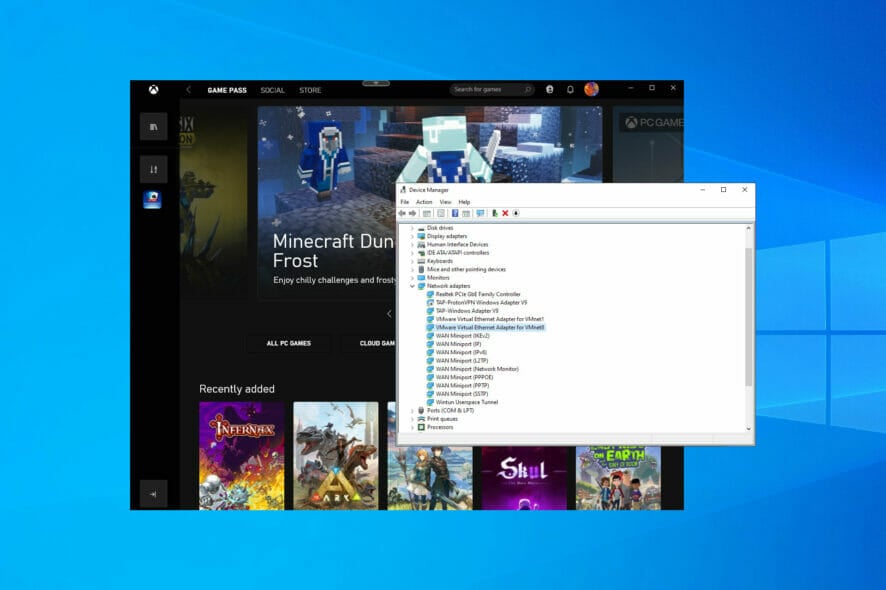Select WAN Miniport (PPPOE)
The height and width of the screenshot is (590, 886).
coord(464,378)
